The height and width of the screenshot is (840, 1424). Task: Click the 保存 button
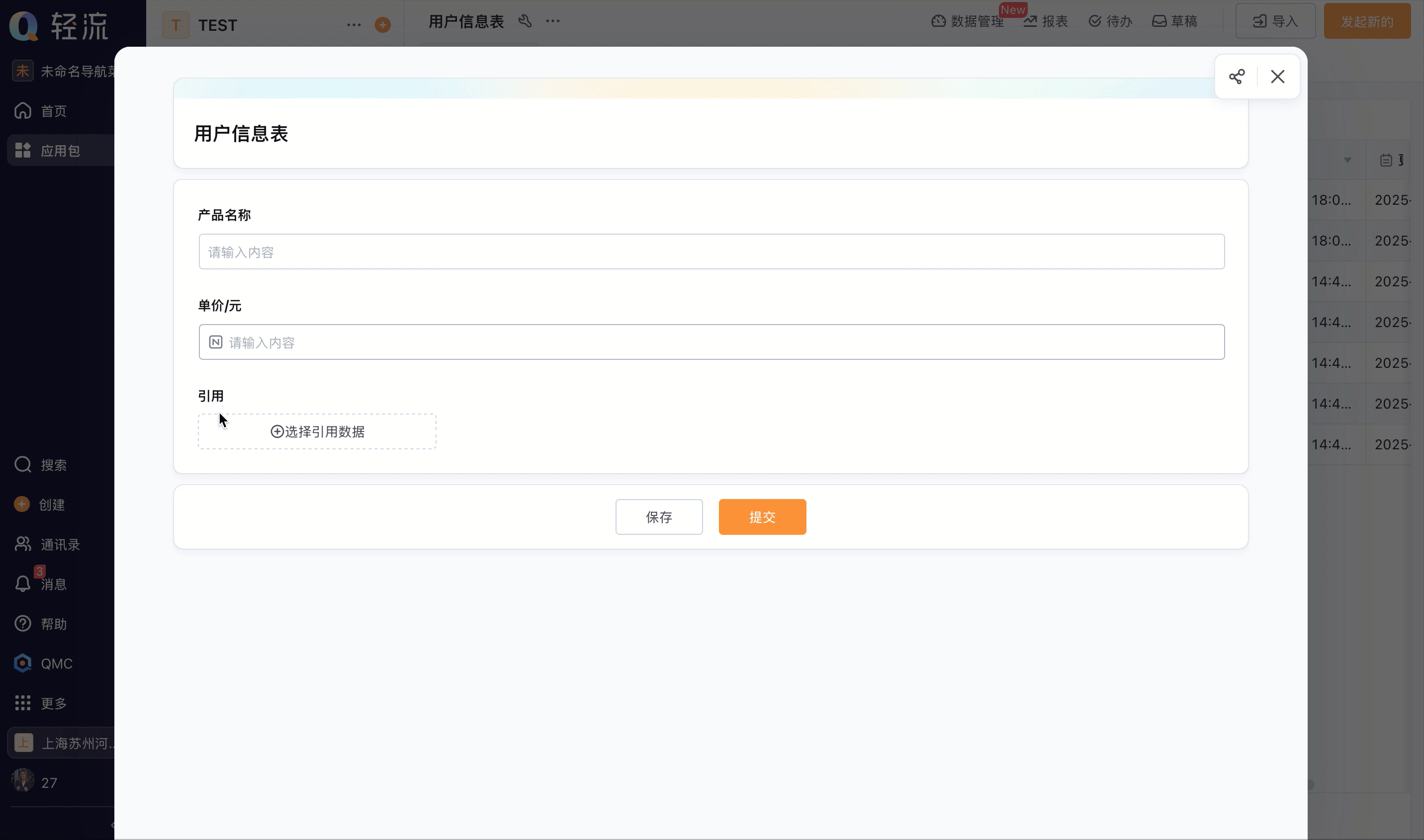(659, 517)
